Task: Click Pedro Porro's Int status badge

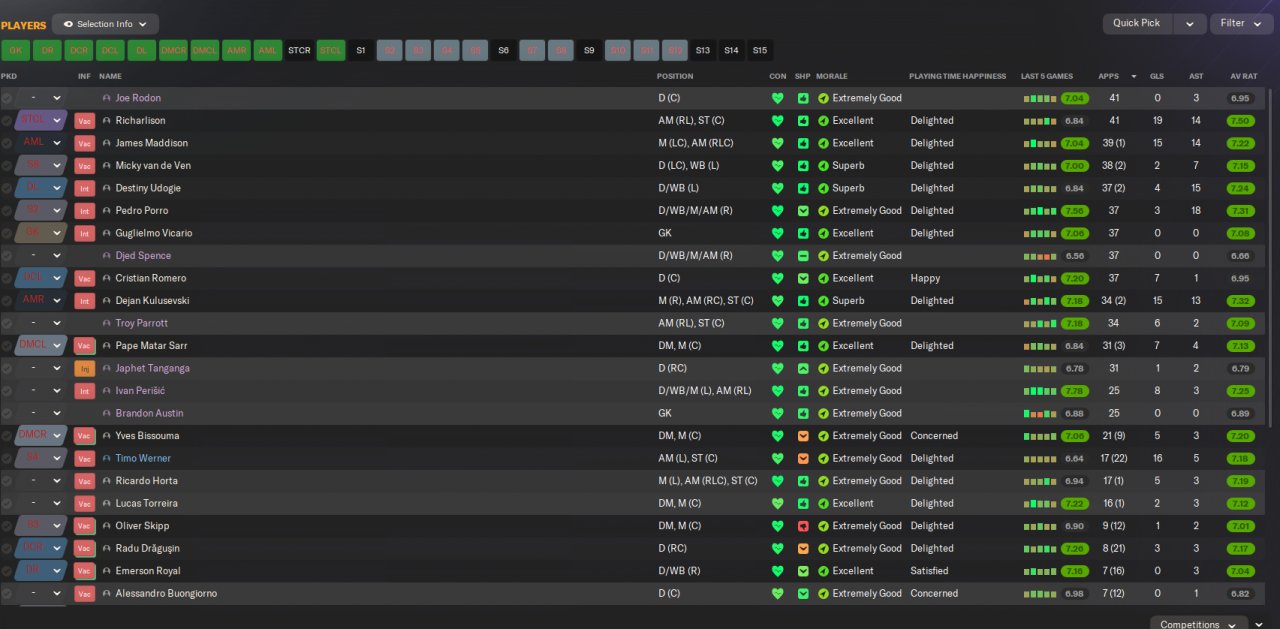Action: (85, 211)
